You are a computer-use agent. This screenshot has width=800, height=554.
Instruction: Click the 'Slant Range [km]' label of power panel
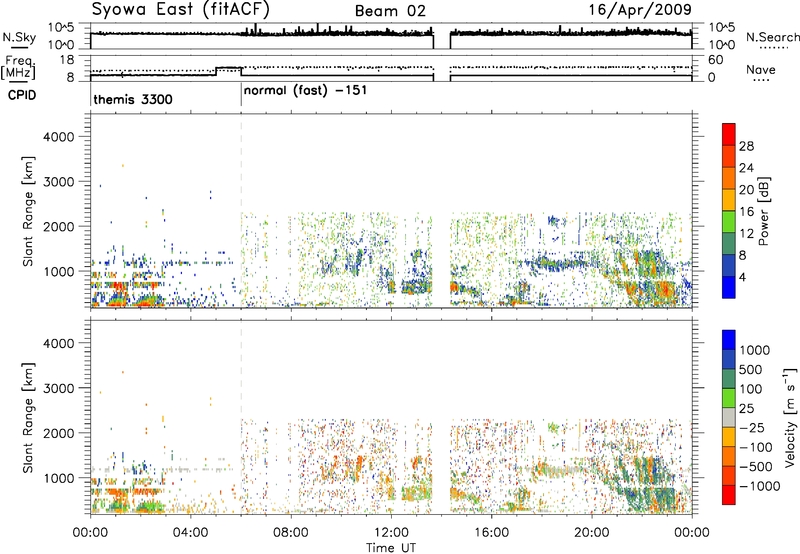28,211
